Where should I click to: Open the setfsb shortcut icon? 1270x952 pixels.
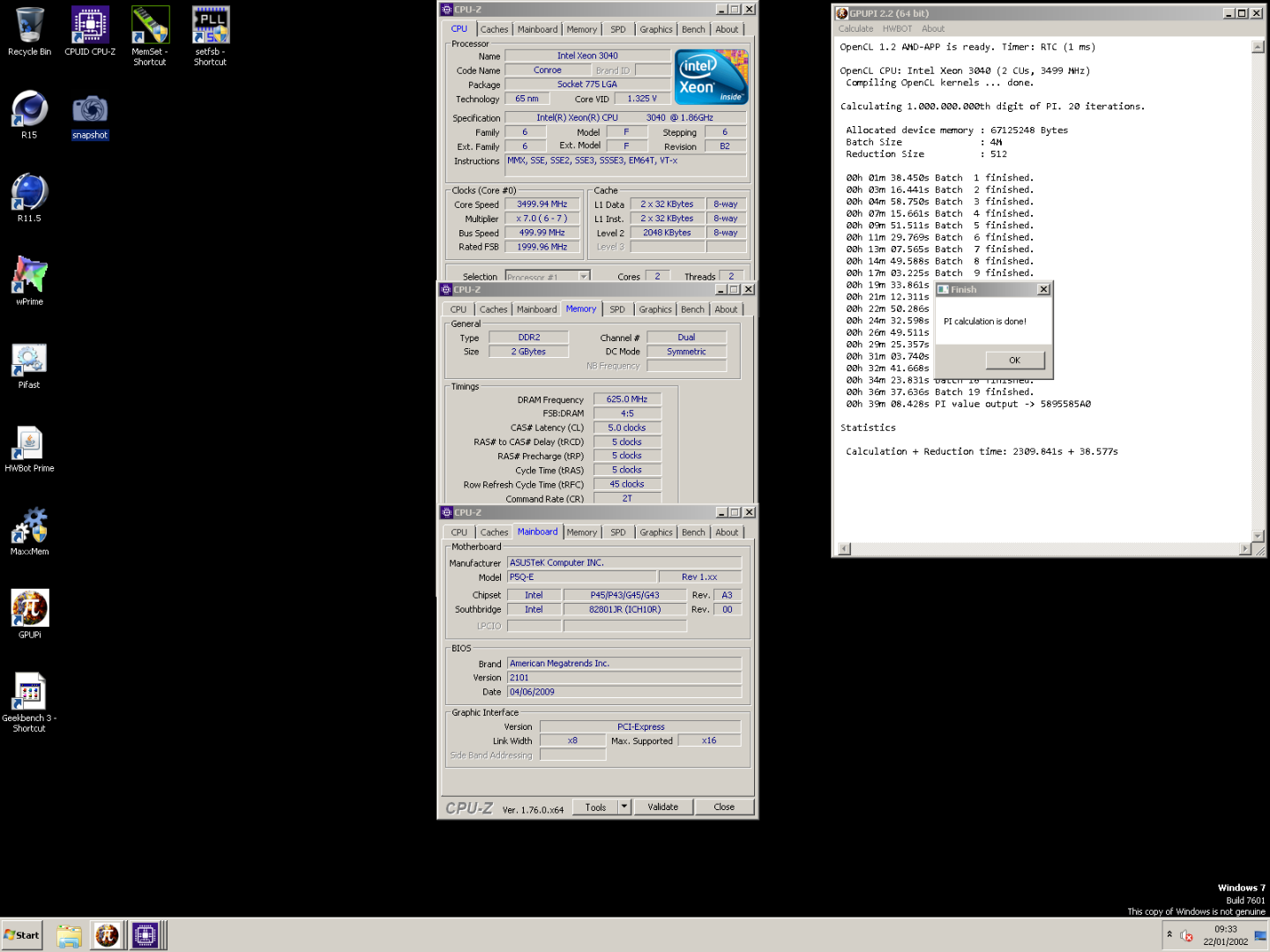(211, 36)
